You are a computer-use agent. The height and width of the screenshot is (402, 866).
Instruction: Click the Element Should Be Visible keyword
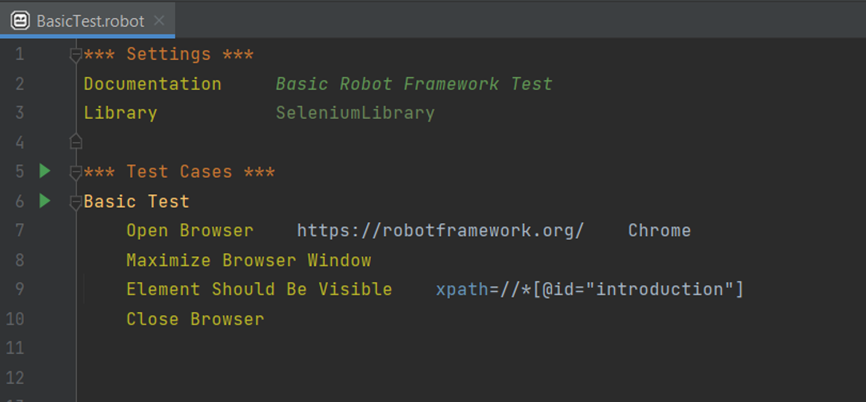pyautogui.click(x=259, y=289)
